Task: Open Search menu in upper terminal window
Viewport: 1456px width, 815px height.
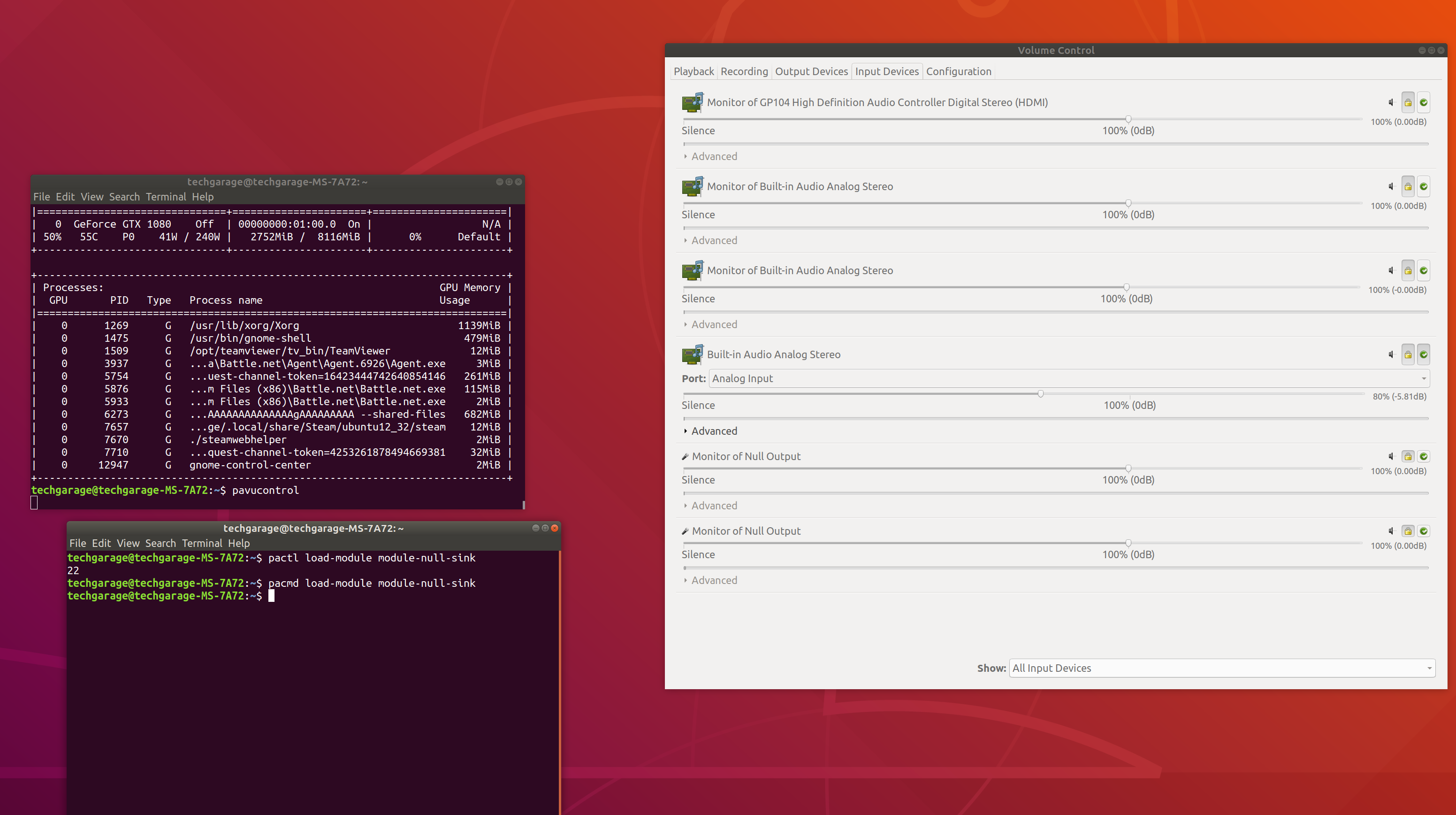Action: pyautogui.click(x=124, y=197)
